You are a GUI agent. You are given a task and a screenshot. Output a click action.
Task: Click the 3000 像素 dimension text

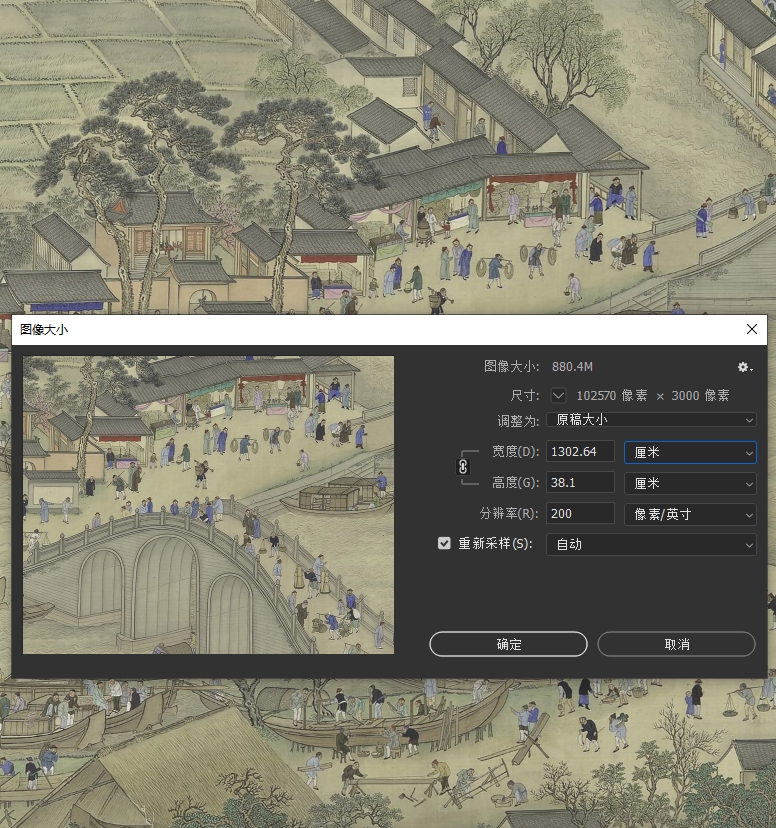(x=700, y=396)
